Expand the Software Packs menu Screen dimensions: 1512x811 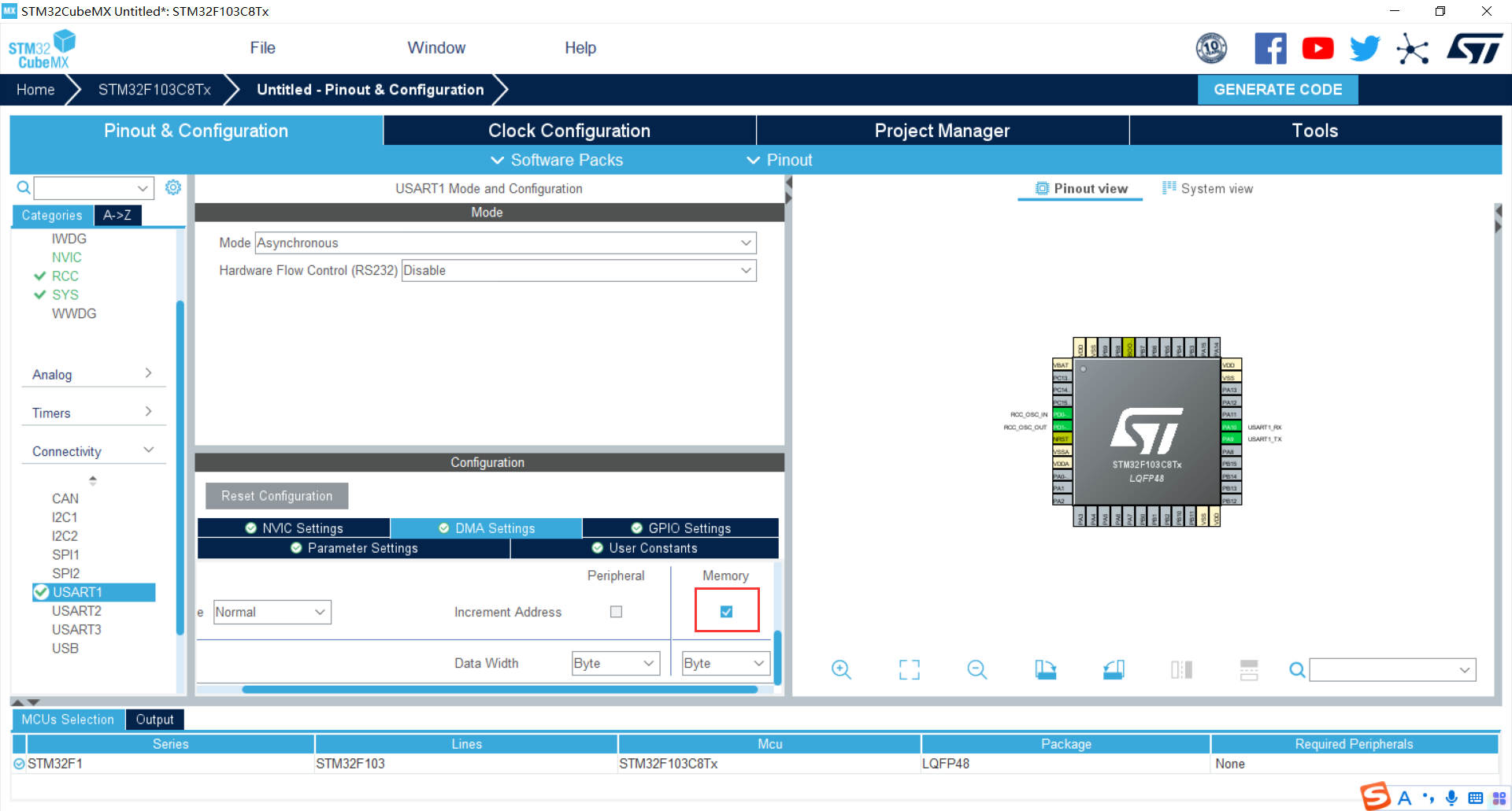(557, 161)
